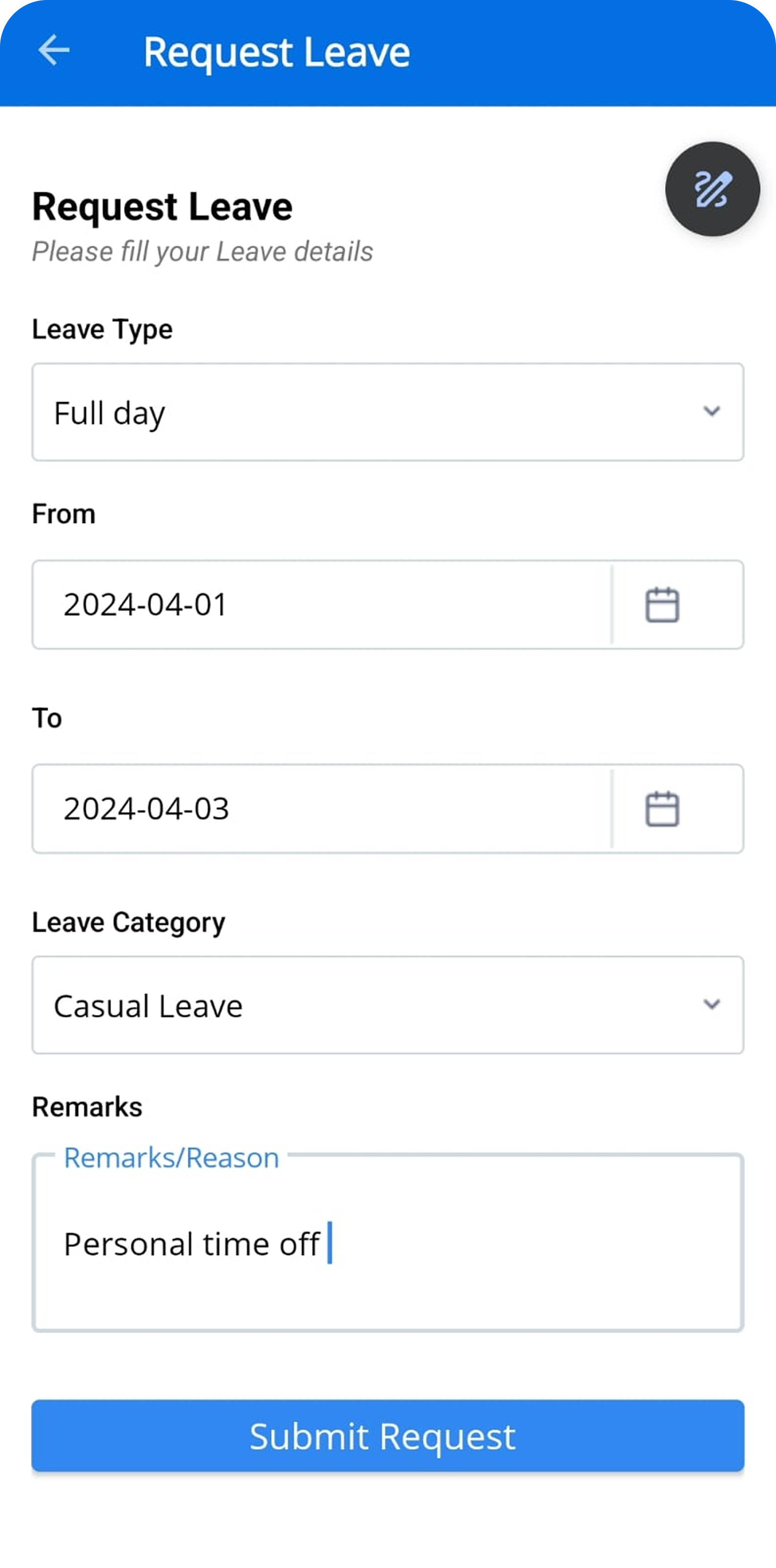Tap the floating pencil edit button
776x1568 pixels.
712,189
